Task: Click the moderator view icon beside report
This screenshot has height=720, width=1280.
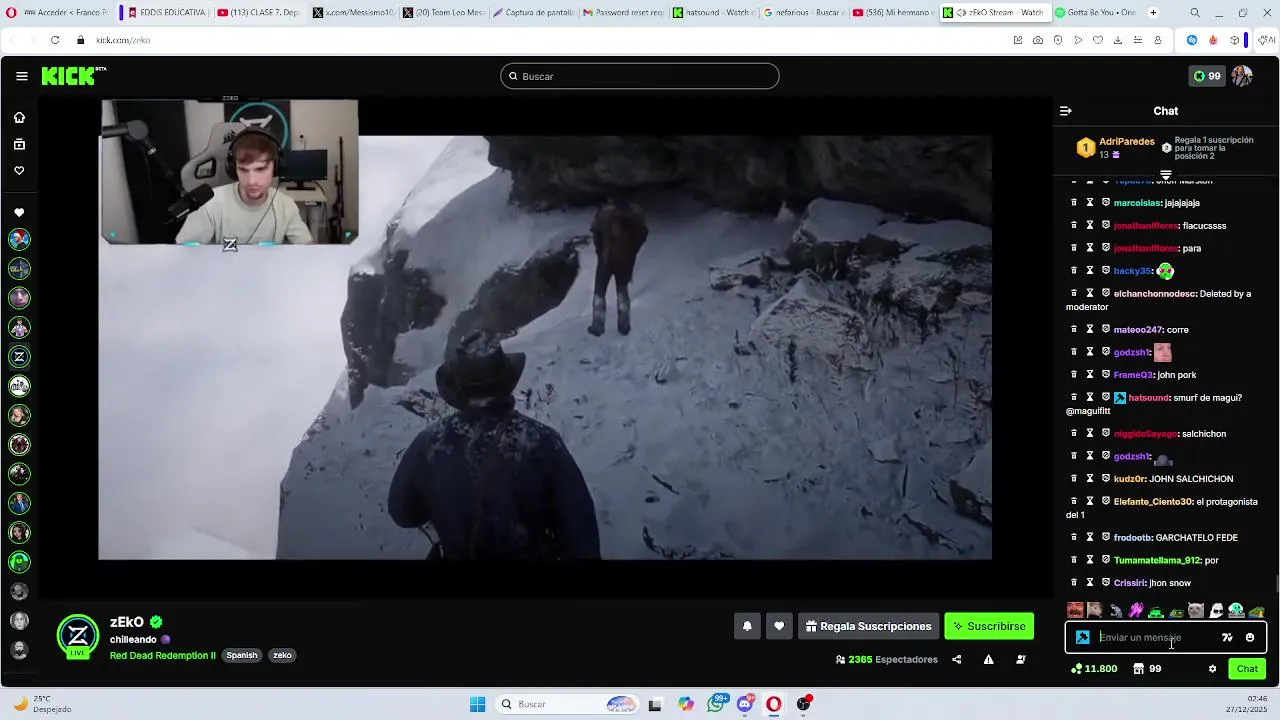Action: pos(1020,659)
